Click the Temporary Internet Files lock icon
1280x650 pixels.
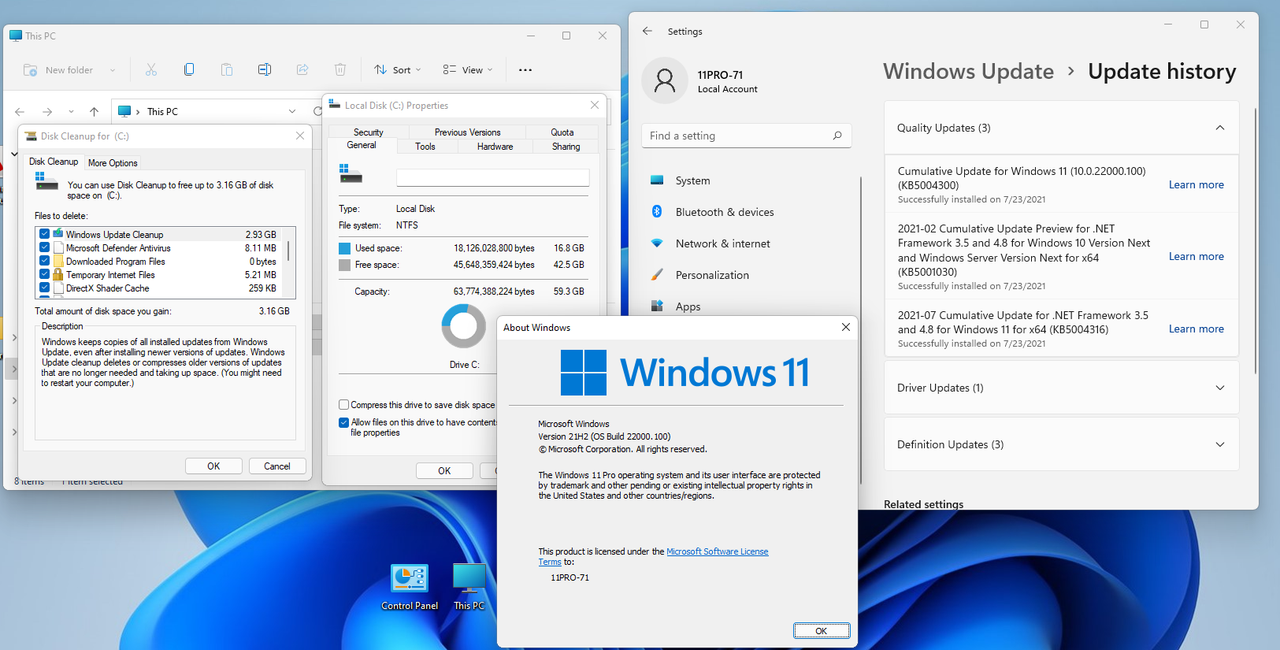pyautogui.click(x=58, y=275)
